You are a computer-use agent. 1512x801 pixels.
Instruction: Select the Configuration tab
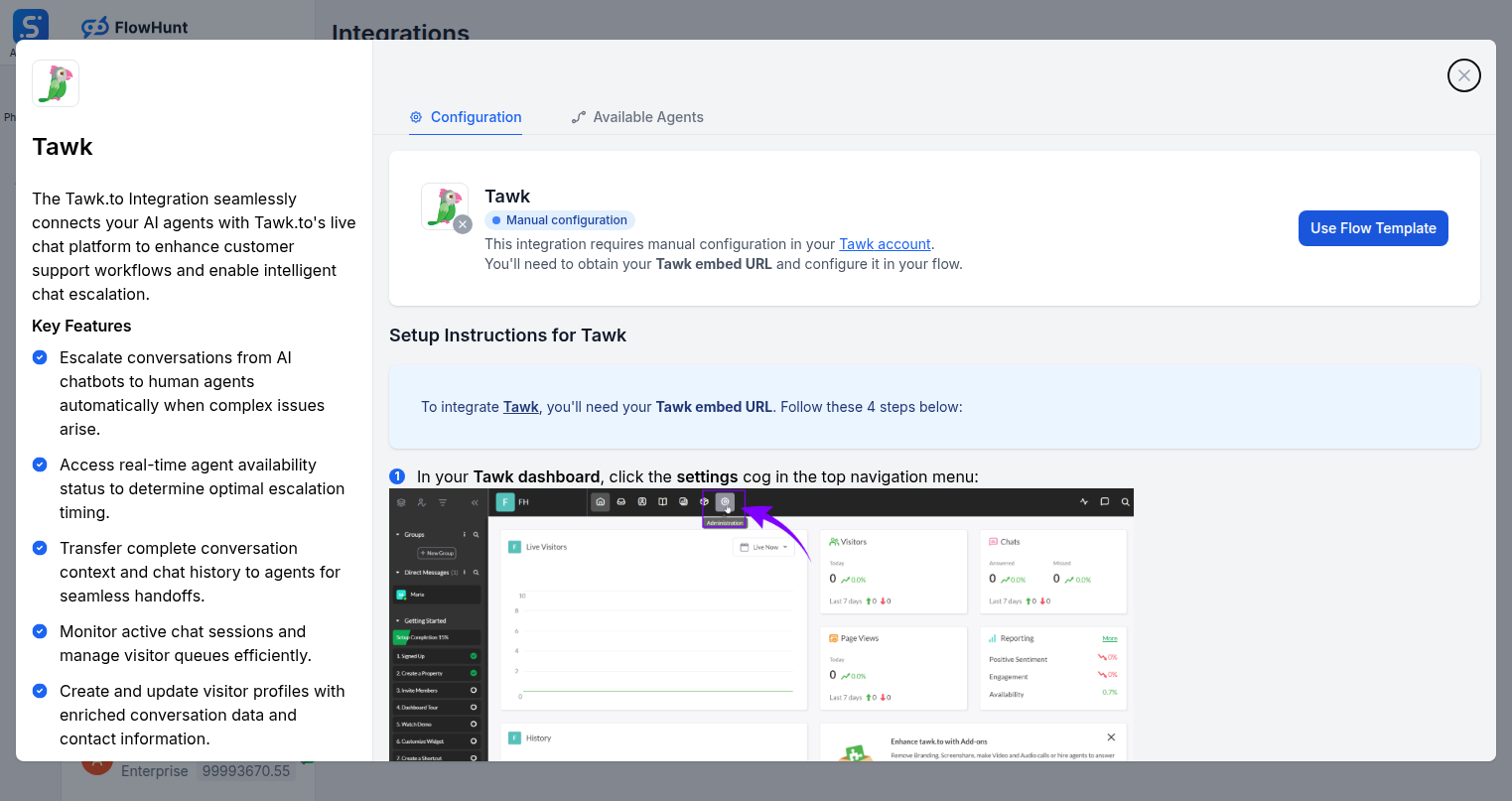[x=477, y=116]
